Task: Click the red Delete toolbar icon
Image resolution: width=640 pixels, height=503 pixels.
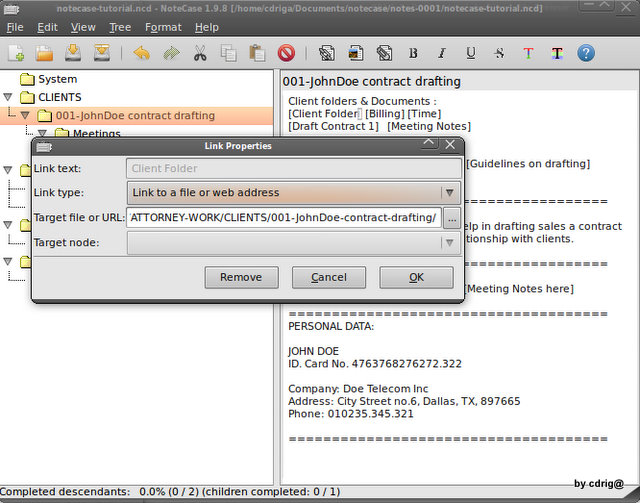Action: 286,53
